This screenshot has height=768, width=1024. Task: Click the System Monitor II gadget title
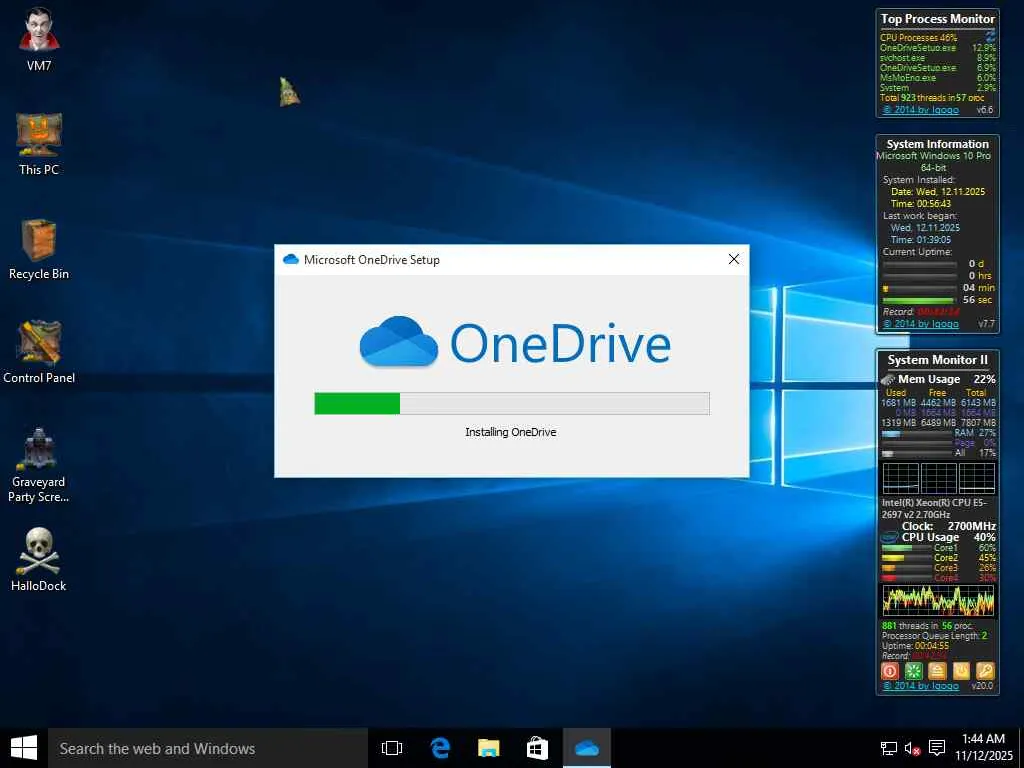pos(938,360)
